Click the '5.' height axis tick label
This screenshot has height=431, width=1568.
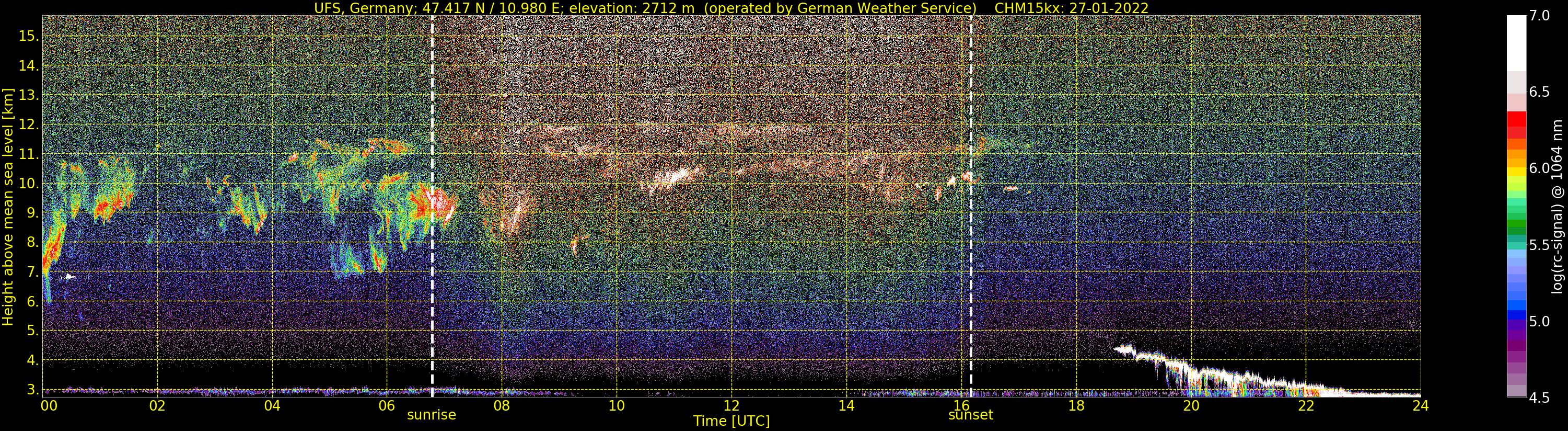pos(32,331)
